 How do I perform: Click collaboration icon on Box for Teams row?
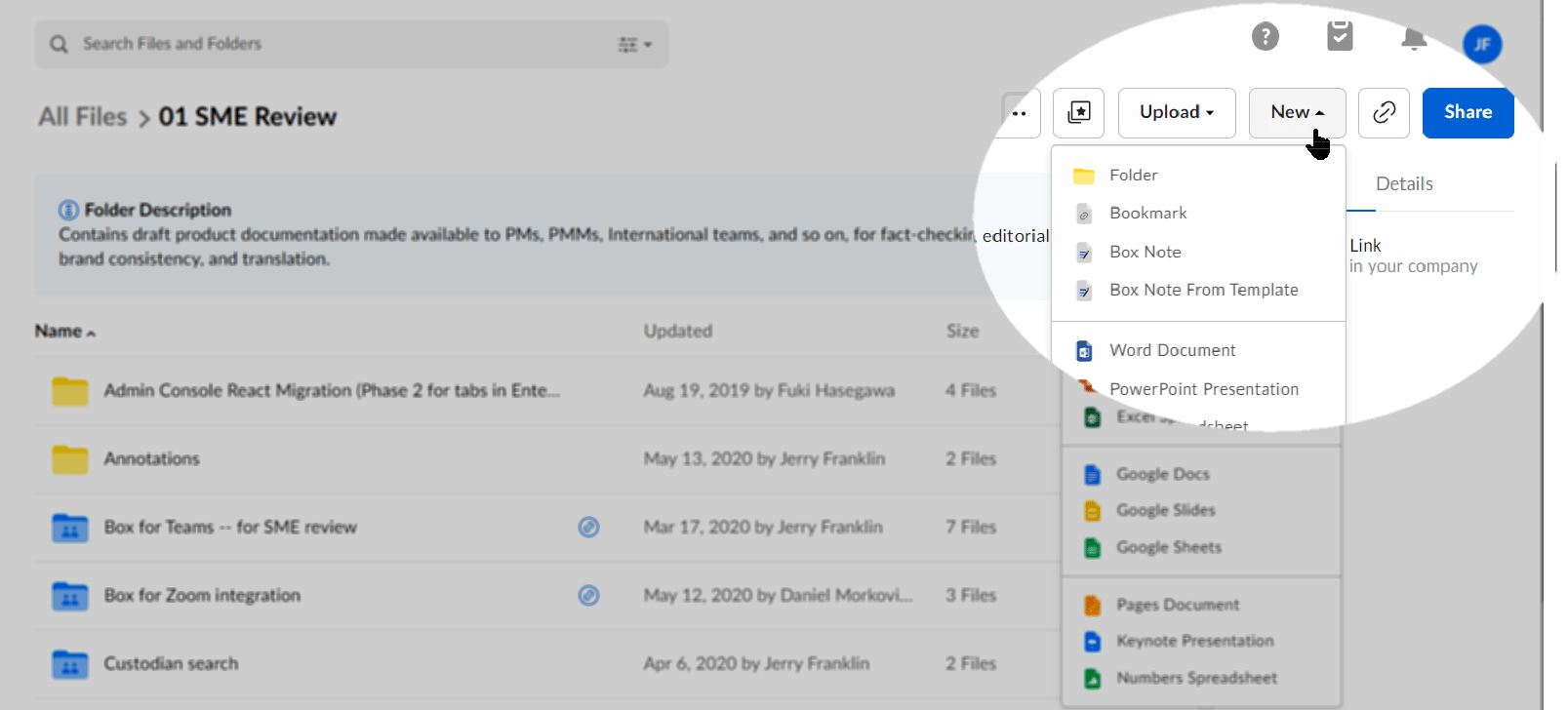click(x=588, y=527)
